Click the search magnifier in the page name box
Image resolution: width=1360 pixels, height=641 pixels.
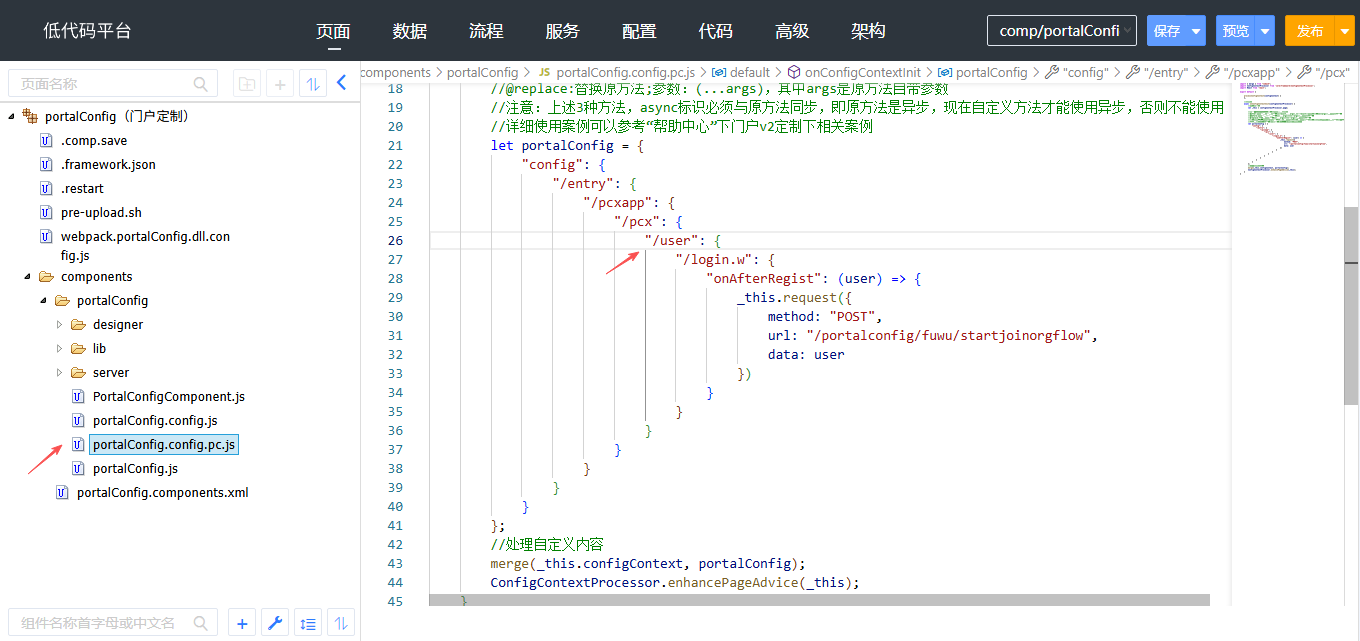(201, 84)
